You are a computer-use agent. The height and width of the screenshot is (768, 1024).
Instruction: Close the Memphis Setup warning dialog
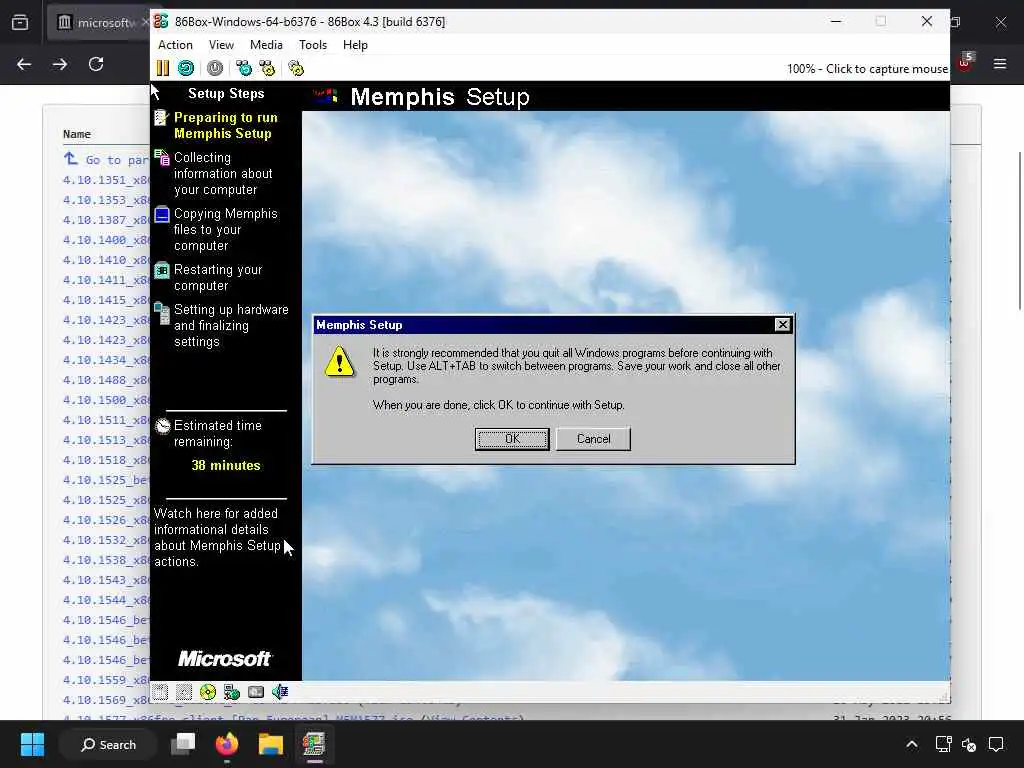(782, 325)
